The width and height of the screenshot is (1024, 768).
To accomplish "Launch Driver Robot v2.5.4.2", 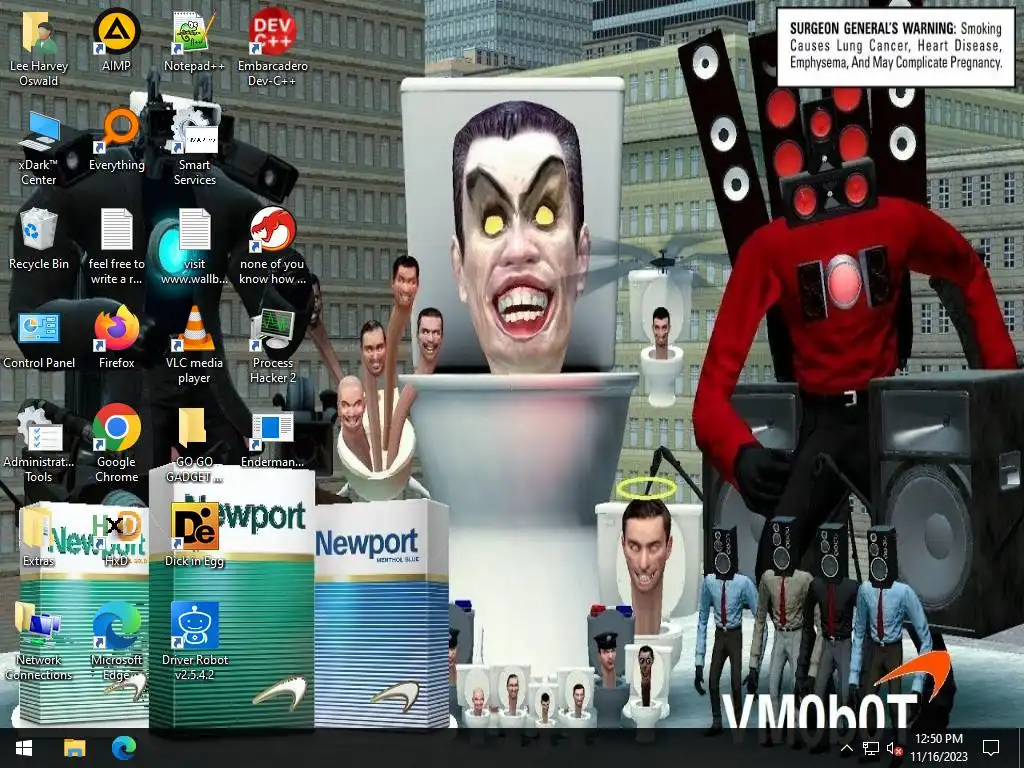I will [194, 642].
